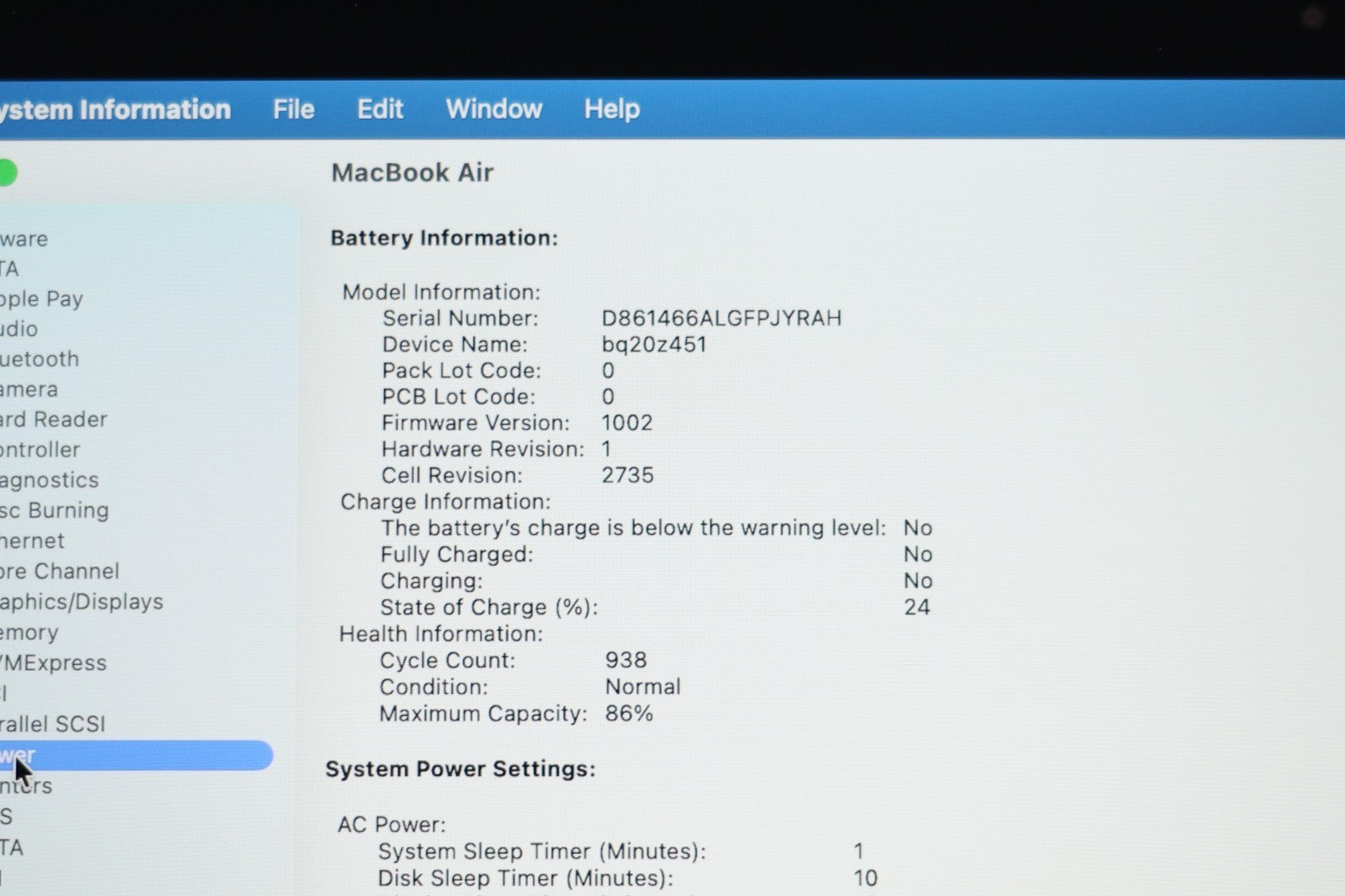Select Graphics/Displays in the sidebar
The height and width of the screenshot is (896, 1345).
coord(82,602)
